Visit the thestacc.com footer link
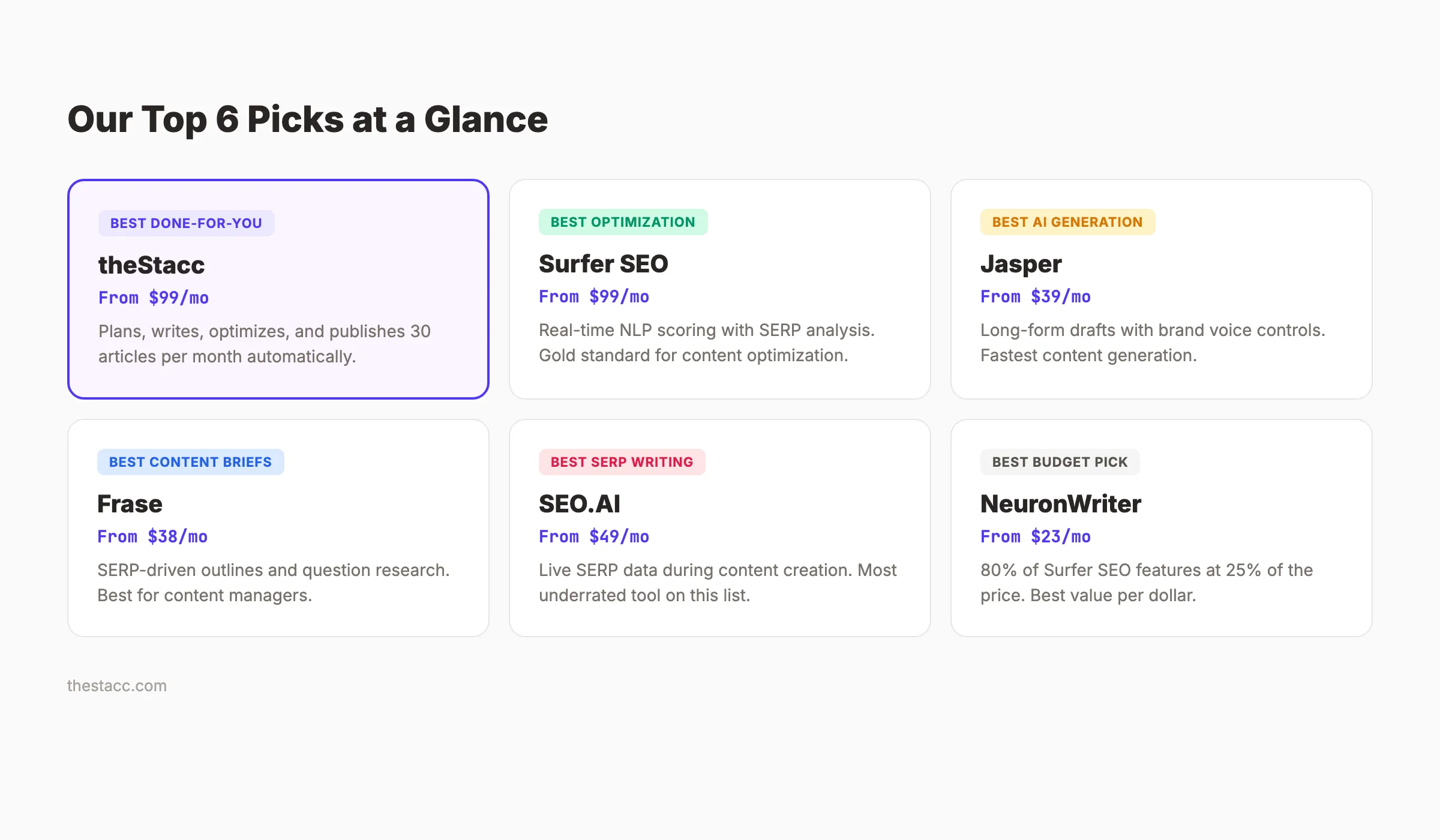 (117, 686)
